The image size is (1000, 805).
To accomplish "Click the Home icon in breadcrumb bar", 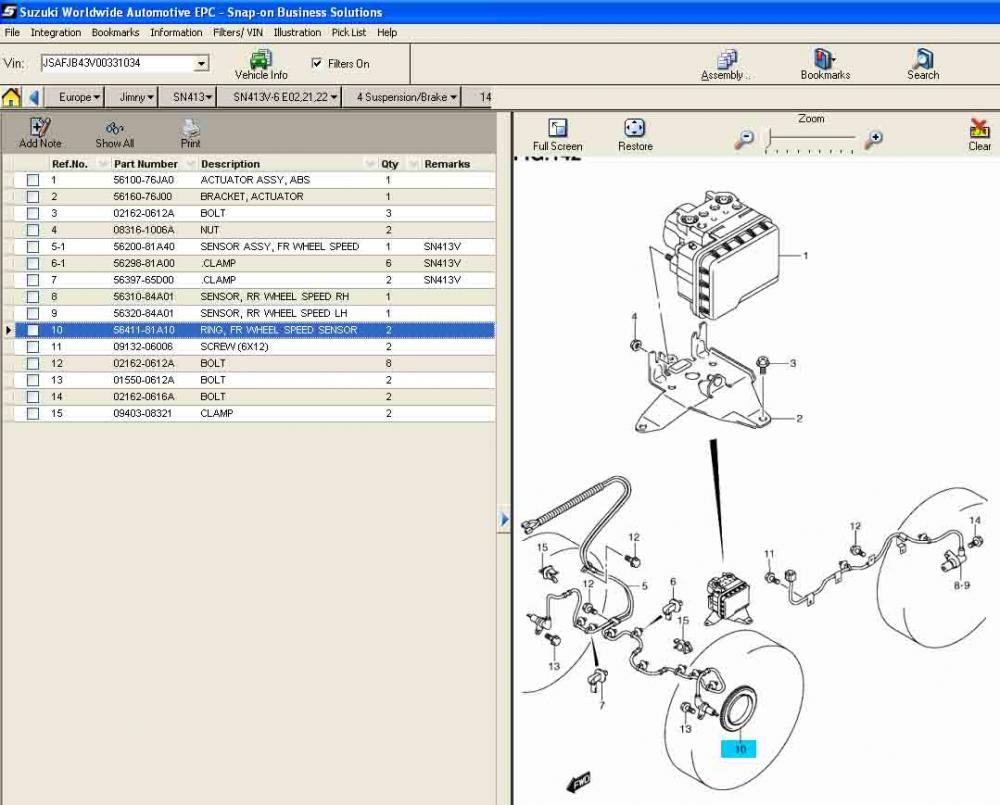I will click(11, 97).
